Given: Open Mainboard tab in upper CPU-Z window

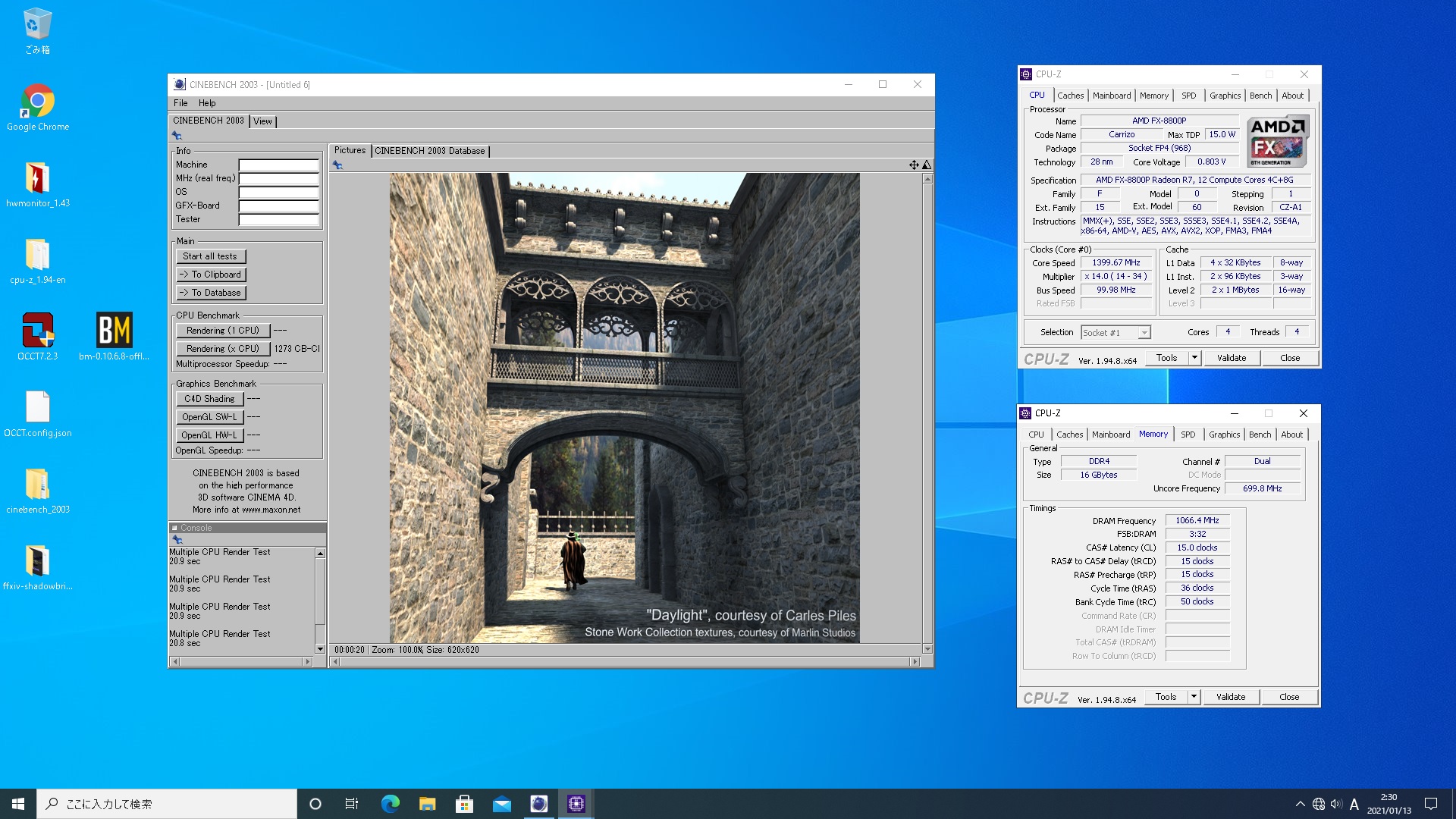Looking at the screenshot, I should point(1112,96).
